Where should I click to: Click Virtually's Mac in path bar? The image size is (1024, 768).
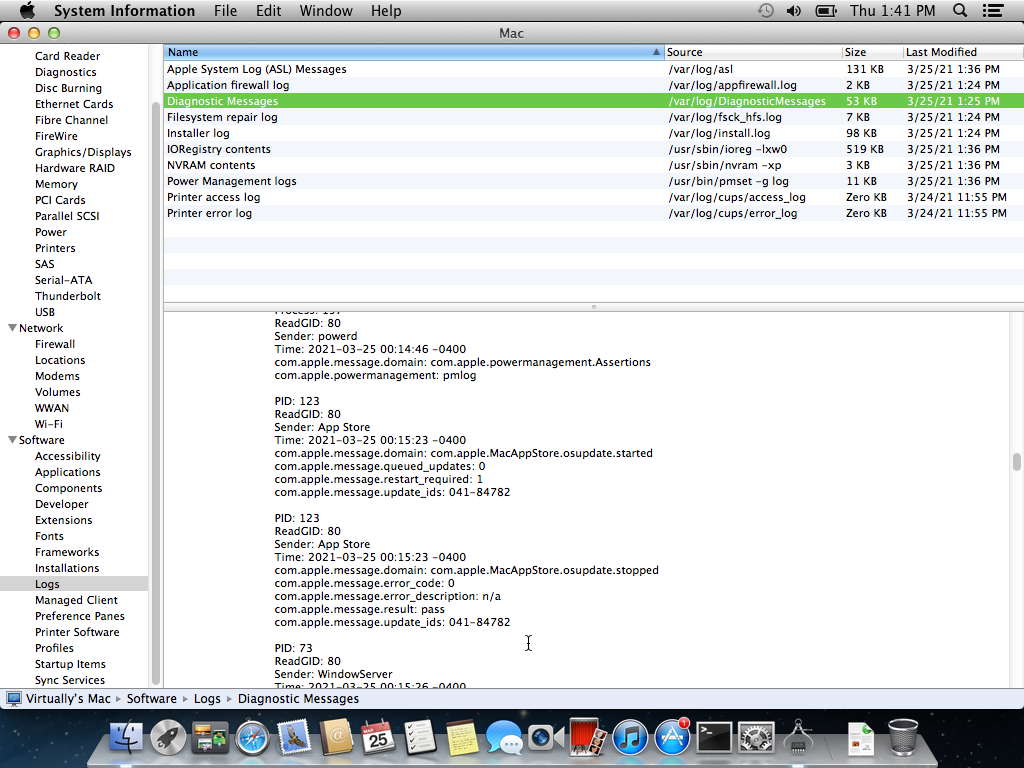pyautogui.click(x=68, y=698)
